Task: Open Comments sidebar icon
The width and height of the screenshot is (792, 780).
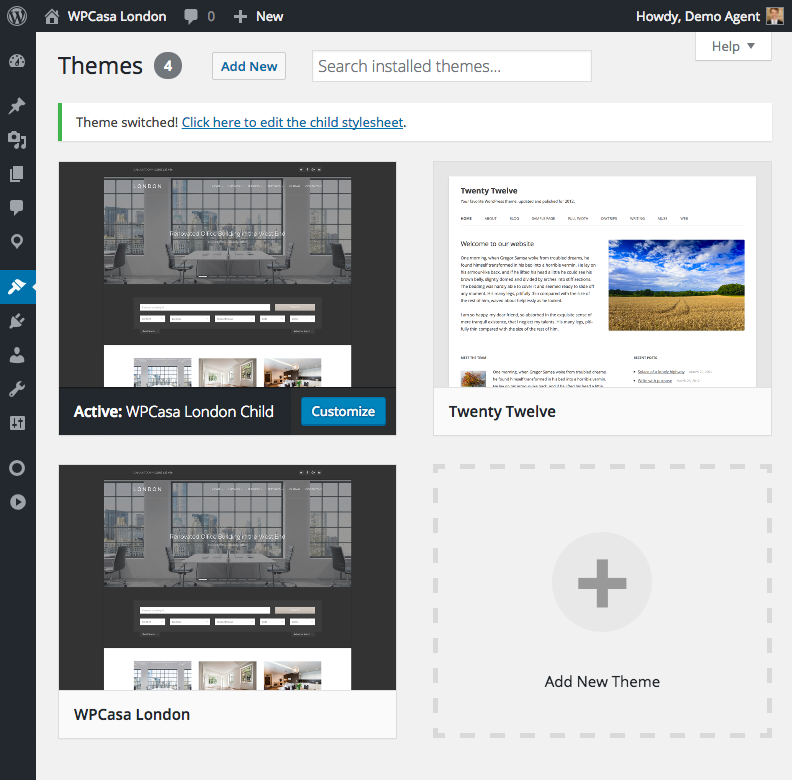Action: (x=17, y=207)
